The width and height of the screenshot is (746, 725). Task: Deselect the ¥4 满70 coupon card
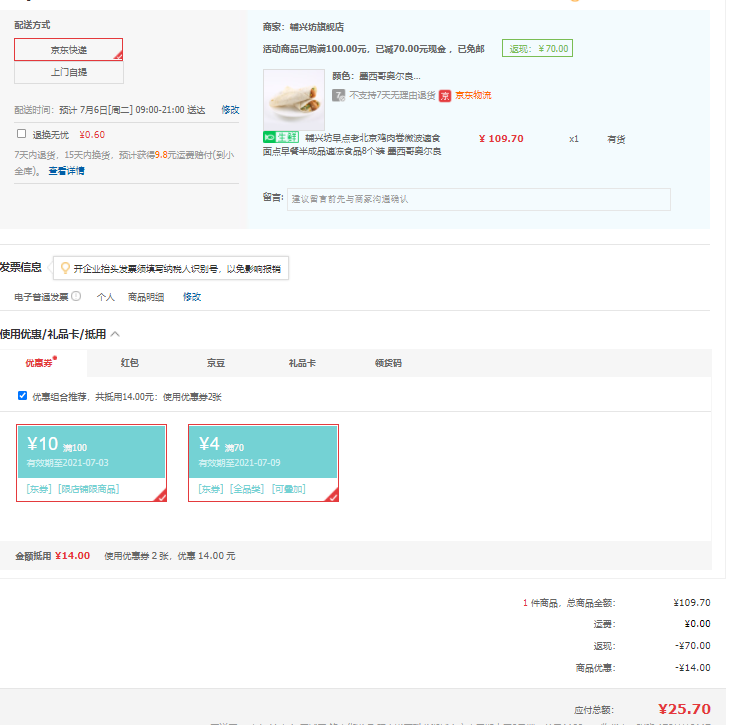point(263,463)
